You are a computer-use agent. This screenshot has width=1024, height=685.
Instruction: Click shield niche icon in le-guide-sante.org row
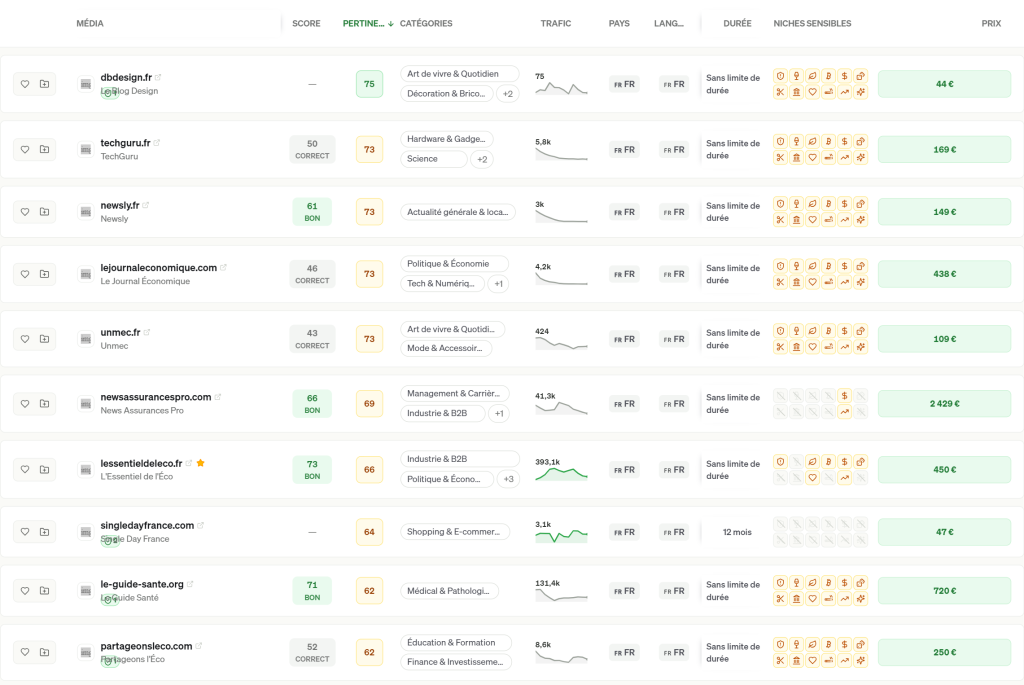click(780, 582)
